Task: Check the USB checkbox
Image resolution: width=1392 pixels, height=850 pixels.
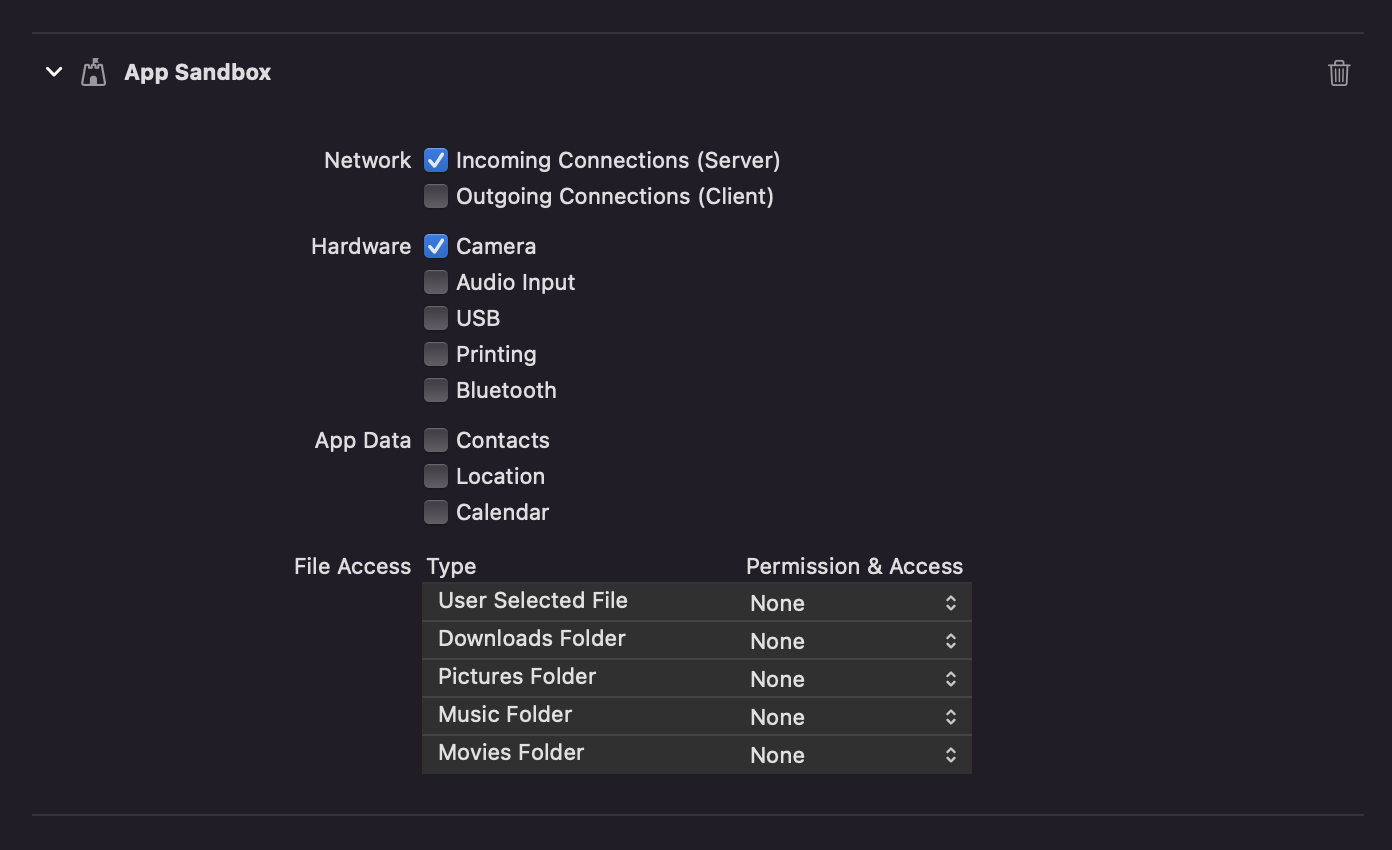Action: point(435,318)
